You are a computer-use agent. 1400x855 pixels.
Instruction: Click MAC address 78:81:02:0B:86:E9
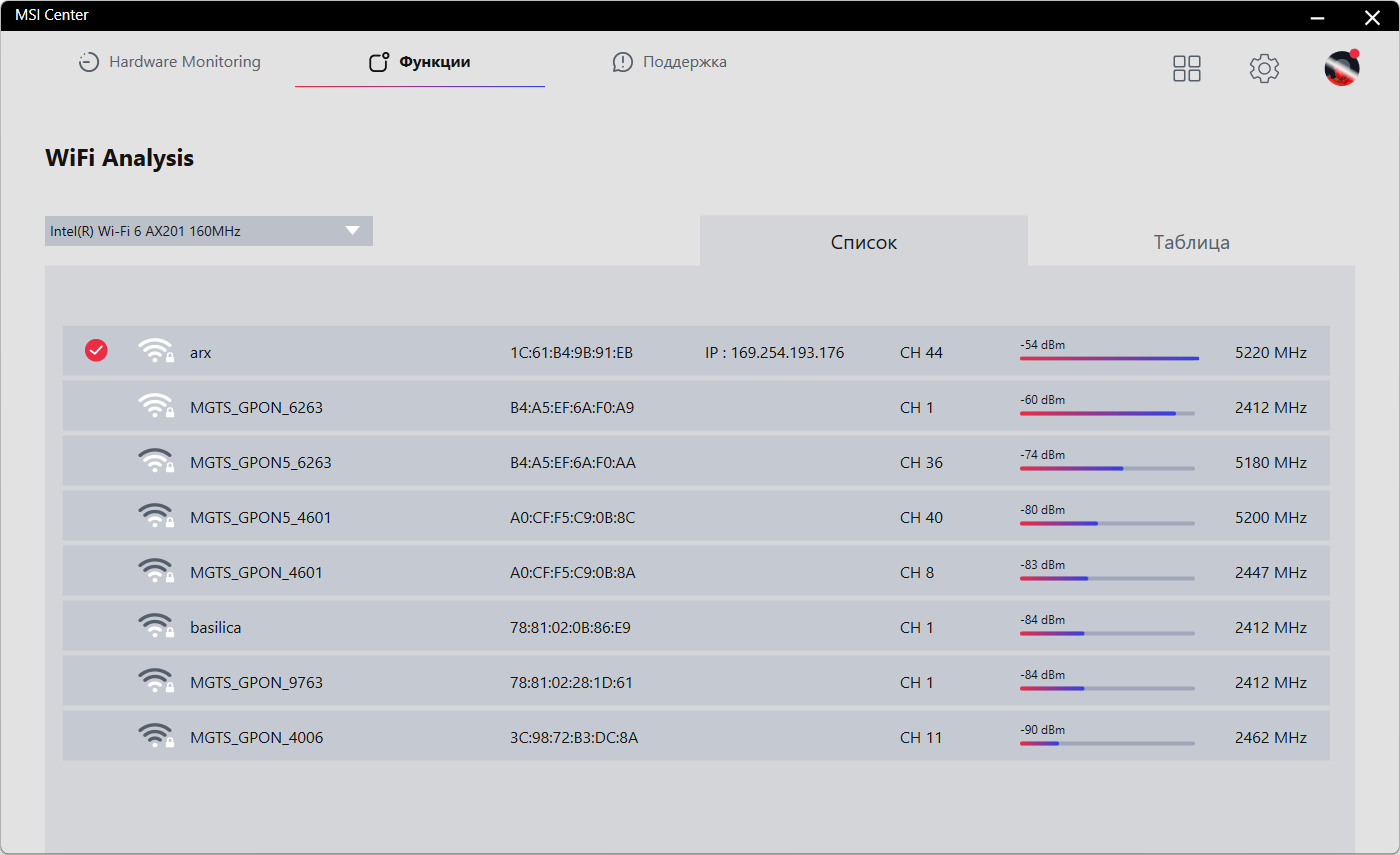click(x=570, y=628)
